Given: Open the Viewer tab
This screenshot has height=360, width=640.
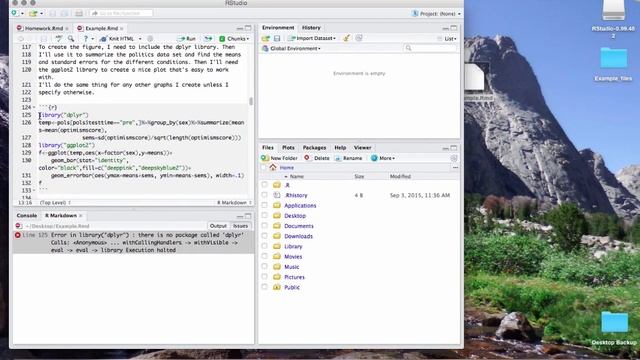Looking at the screenshot, I should (362, 148).
